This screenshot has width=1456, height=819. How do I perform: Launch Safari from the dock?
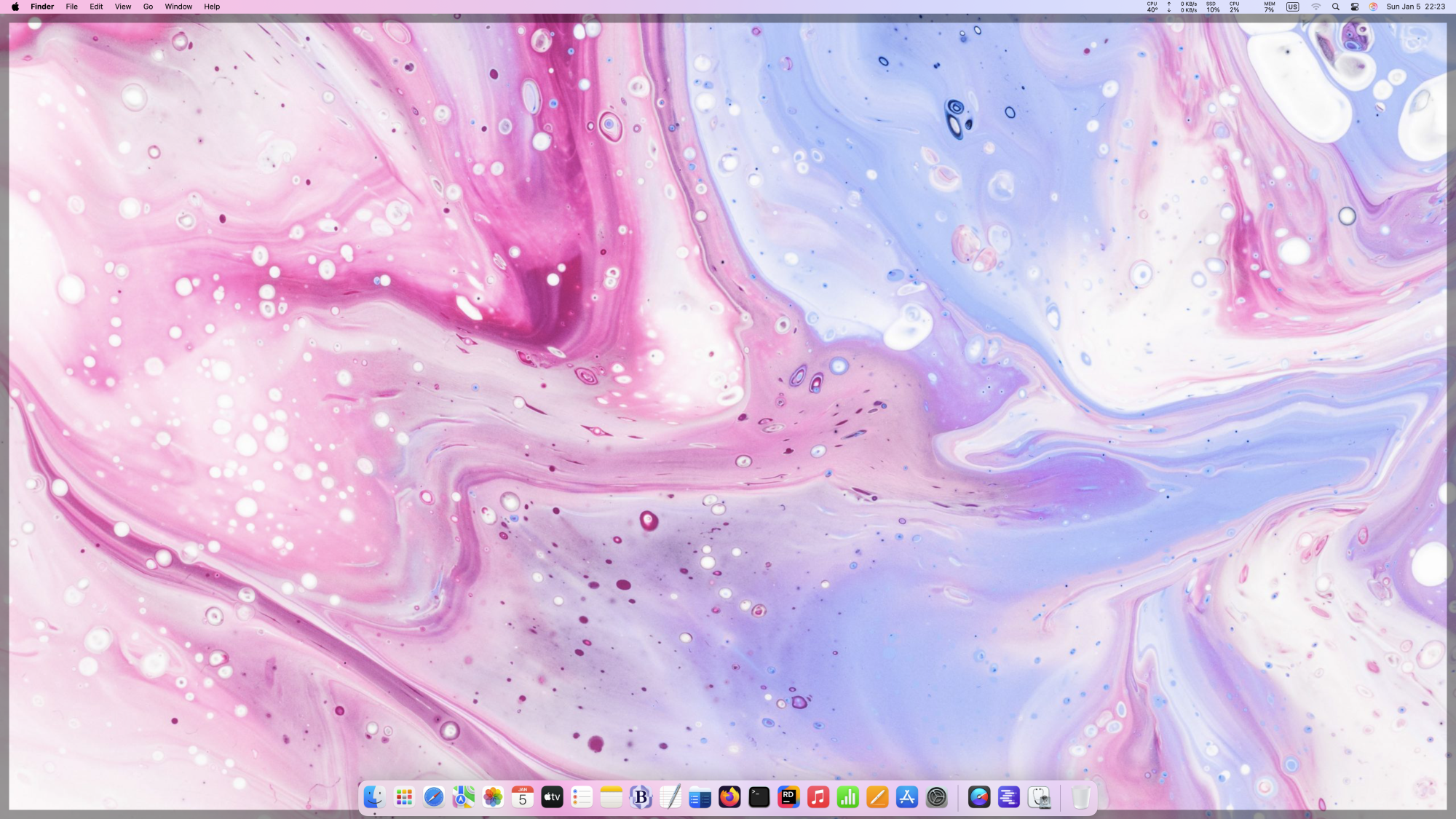(434, 797)
